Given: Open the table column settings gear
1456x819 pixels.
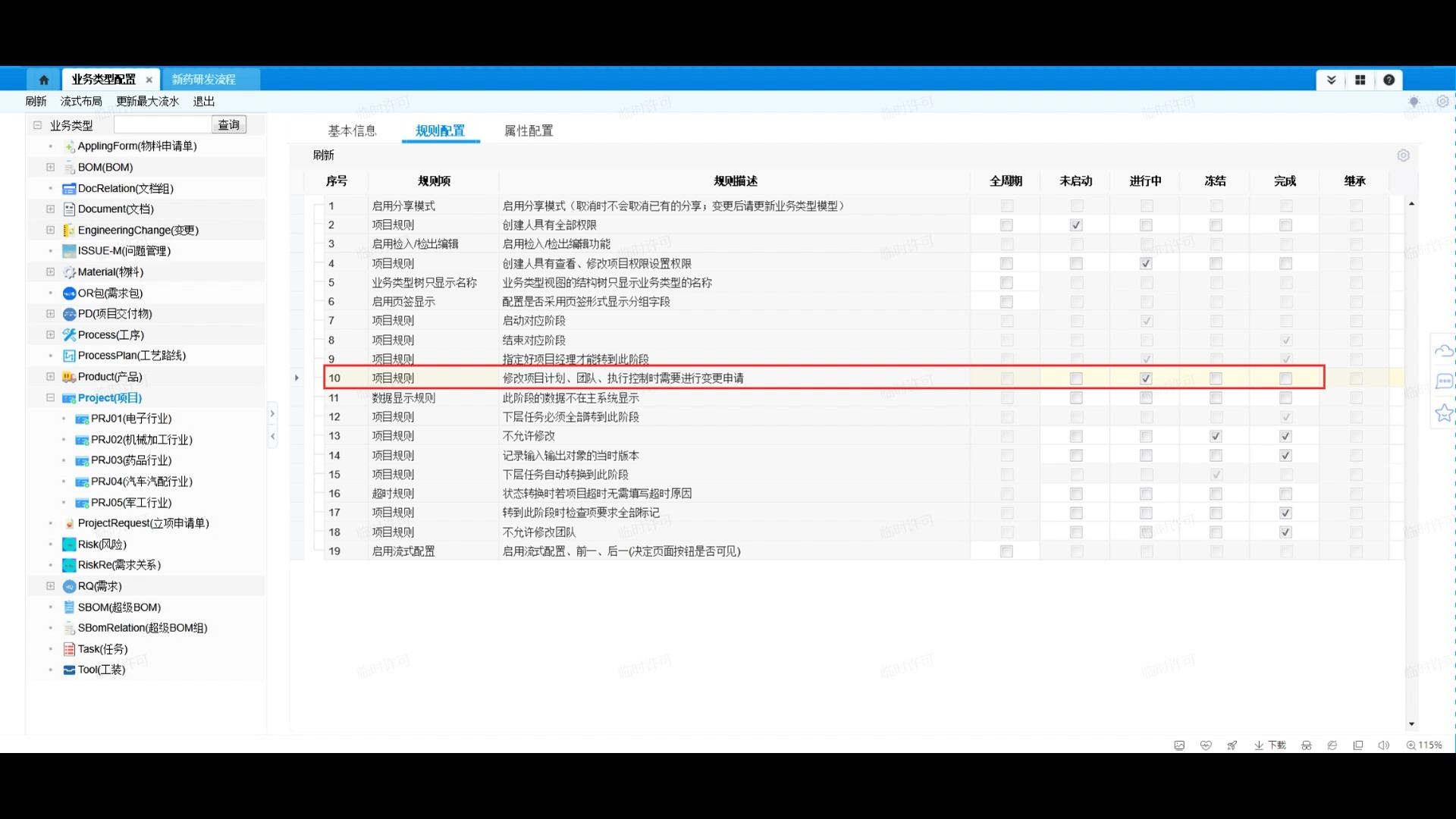Looking at the screenshot, I should click(x=1404, y=155).
